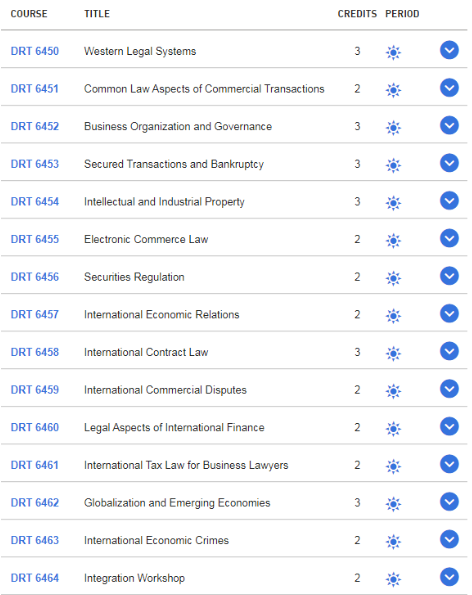Expand details for Intellectual and Industrial Property
This screenshot has height=595, width=472.
coord(449,200)
